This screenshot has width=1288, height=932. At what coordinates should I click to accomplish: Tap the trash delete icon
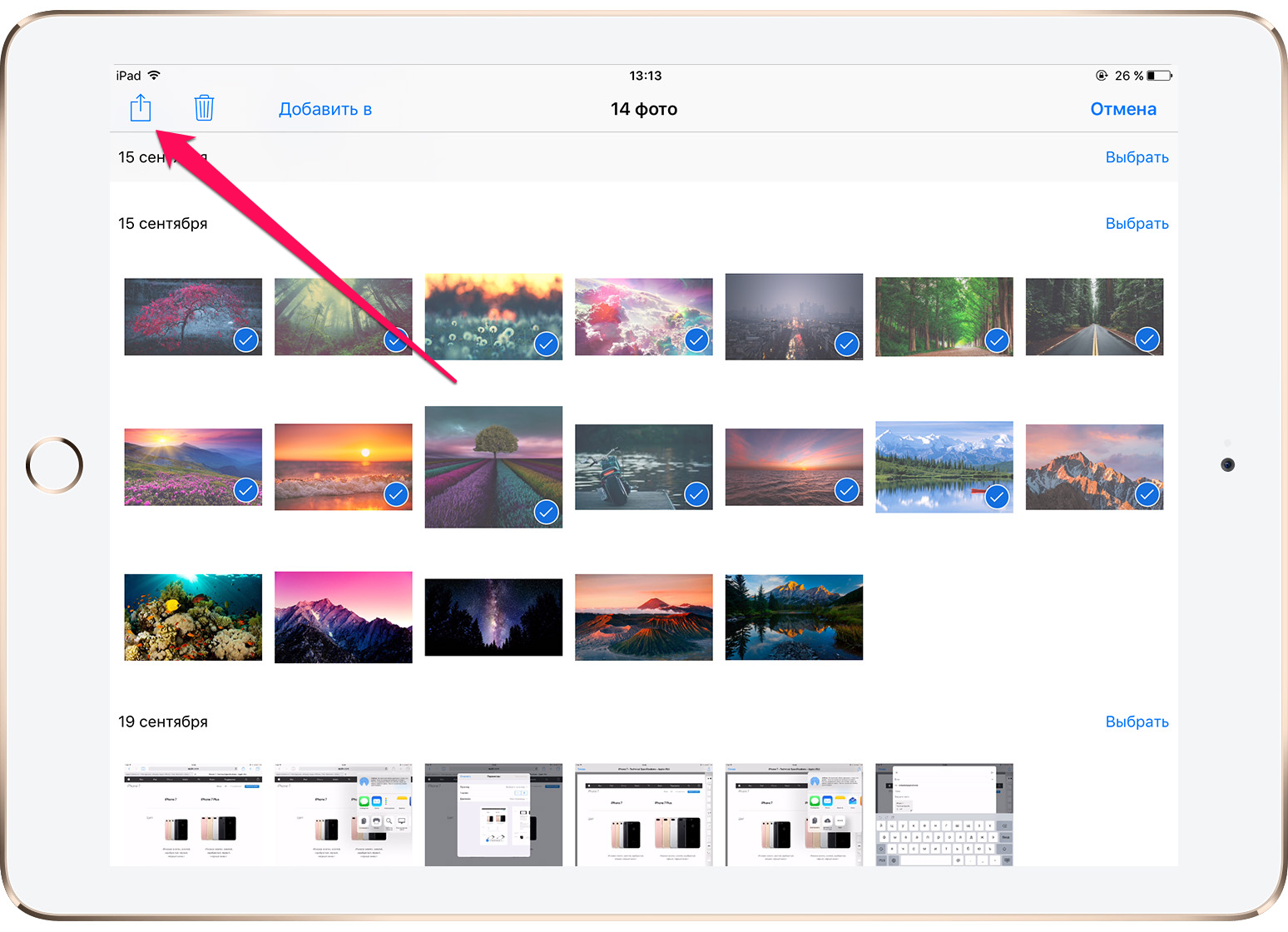[204, 107]
